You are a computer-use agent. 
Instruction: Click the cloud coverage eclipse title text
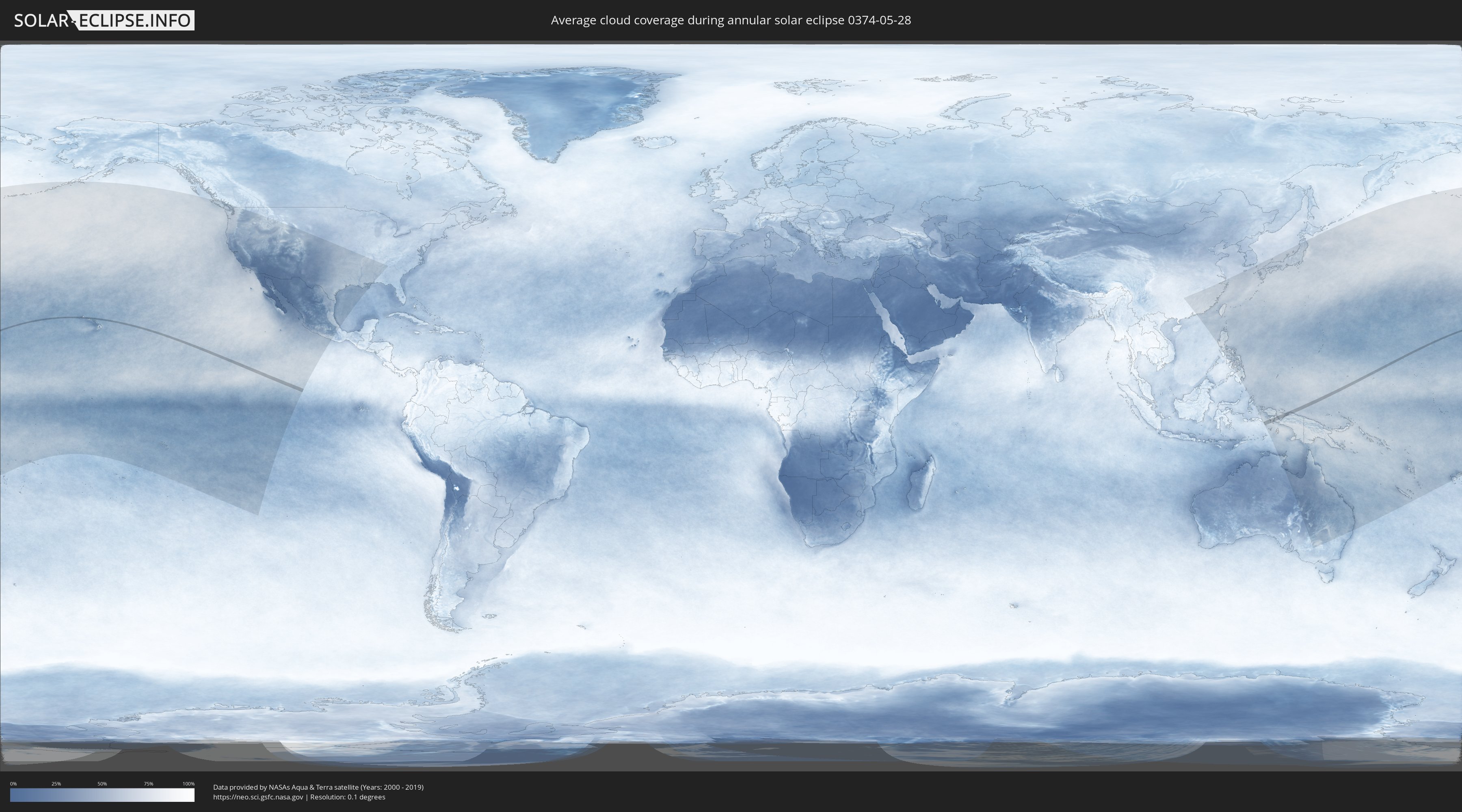(731, 20)
